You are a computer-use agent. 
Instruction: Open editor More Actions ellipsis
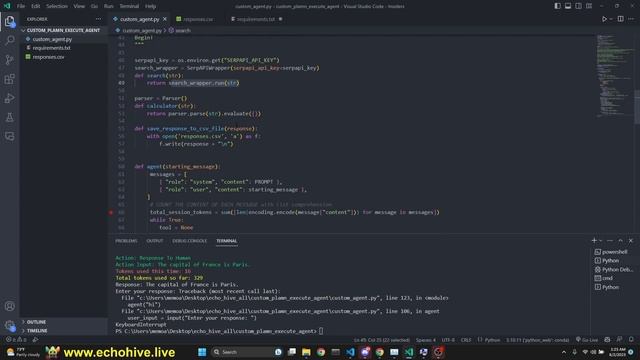(631, 19)
